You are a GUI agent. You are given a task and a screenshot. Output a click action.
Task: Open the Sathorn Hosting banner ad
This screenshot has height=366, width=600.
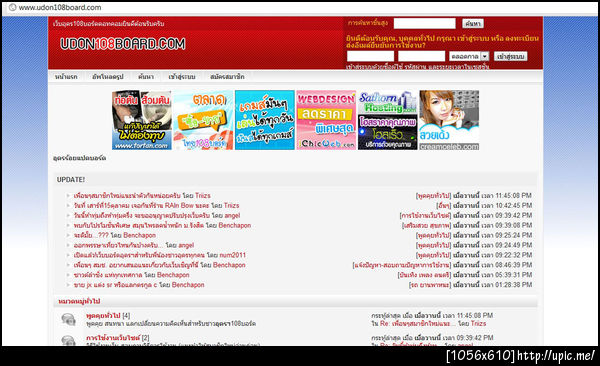[x=388, y=102]
